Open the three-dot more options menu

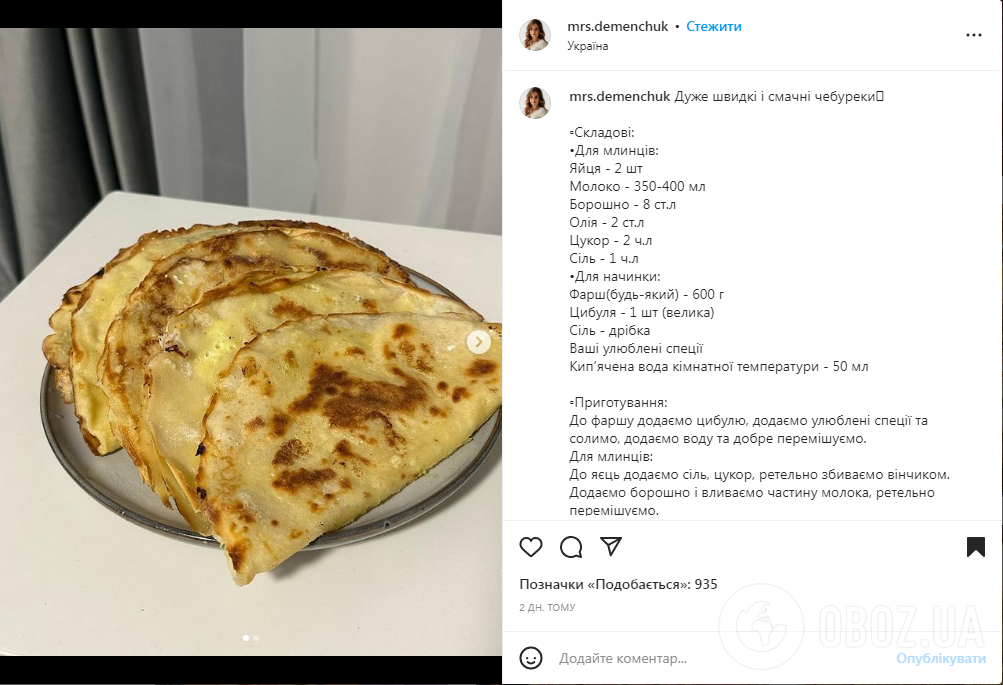974,35
